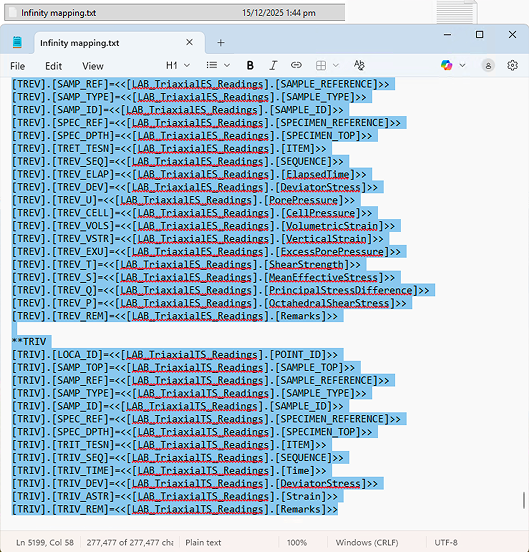The width and height of the screenshot is (529, 552).
Task: Apply bold formatting from the toolbar
Action: [250, 65]
